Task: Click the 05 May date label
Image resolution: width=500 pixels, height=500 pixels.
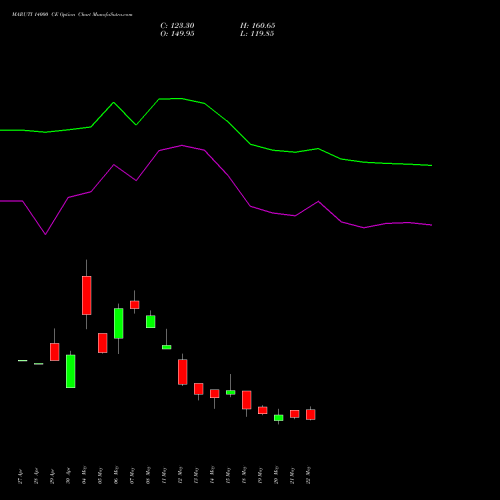Action: [x=100, y=475]
